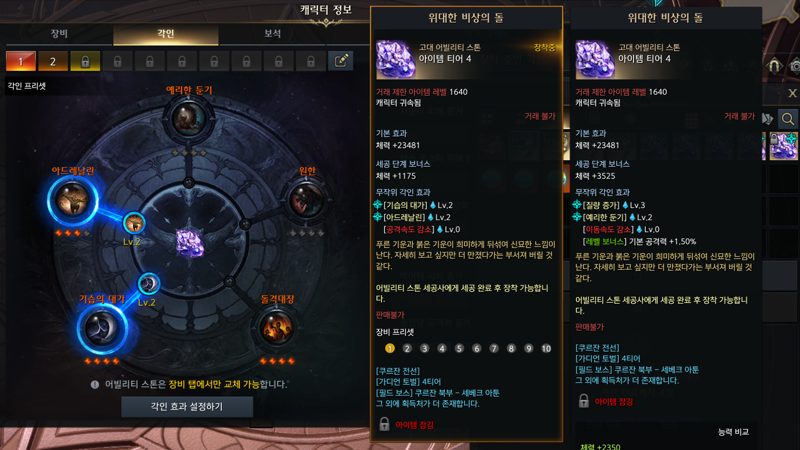
Task: Open the preset edit pencil icon
Action: 341,61
